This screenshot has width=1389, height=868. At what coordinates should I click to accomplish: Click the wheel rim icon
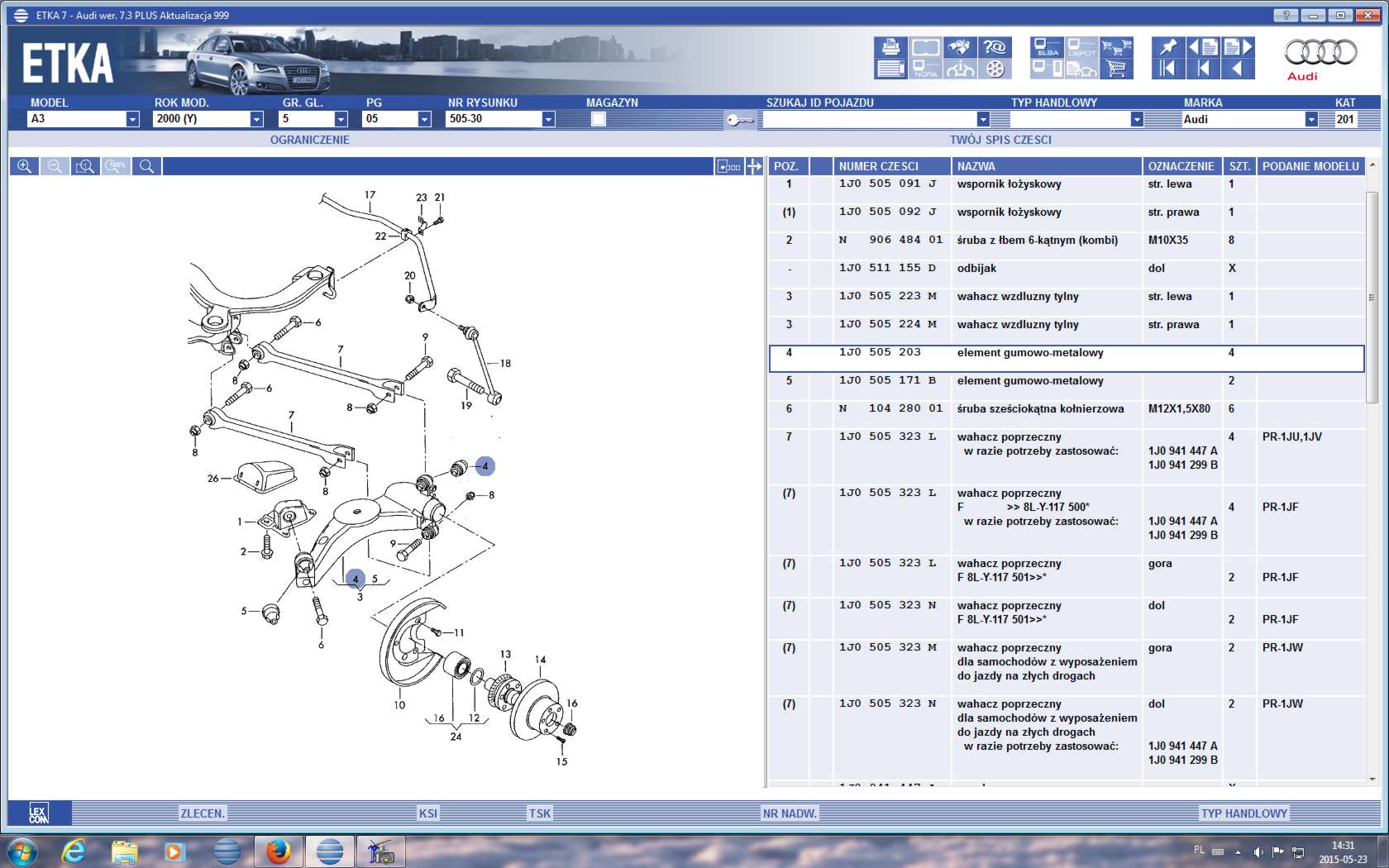pos(995,69)
